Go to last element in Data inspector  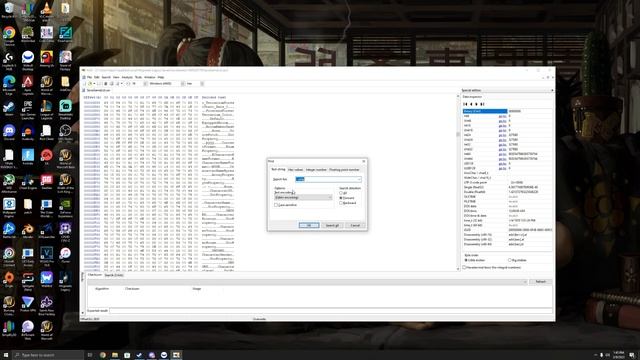coord(482,104)
